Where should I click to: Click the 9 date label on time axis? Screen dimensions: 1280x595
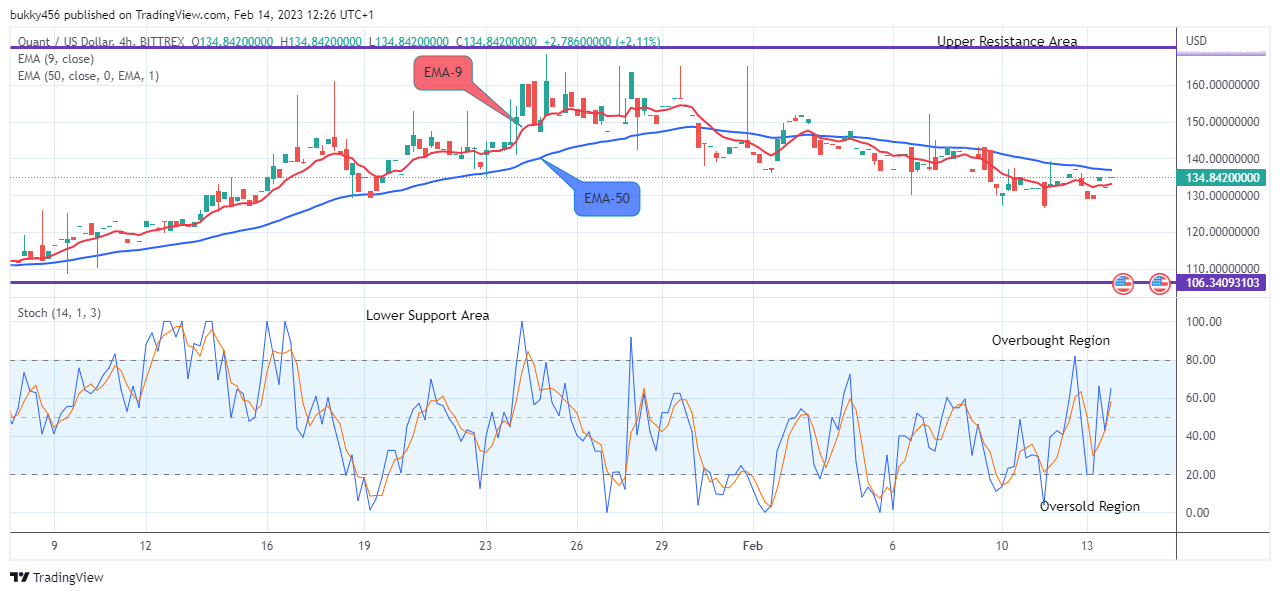[x=54, y=546]
